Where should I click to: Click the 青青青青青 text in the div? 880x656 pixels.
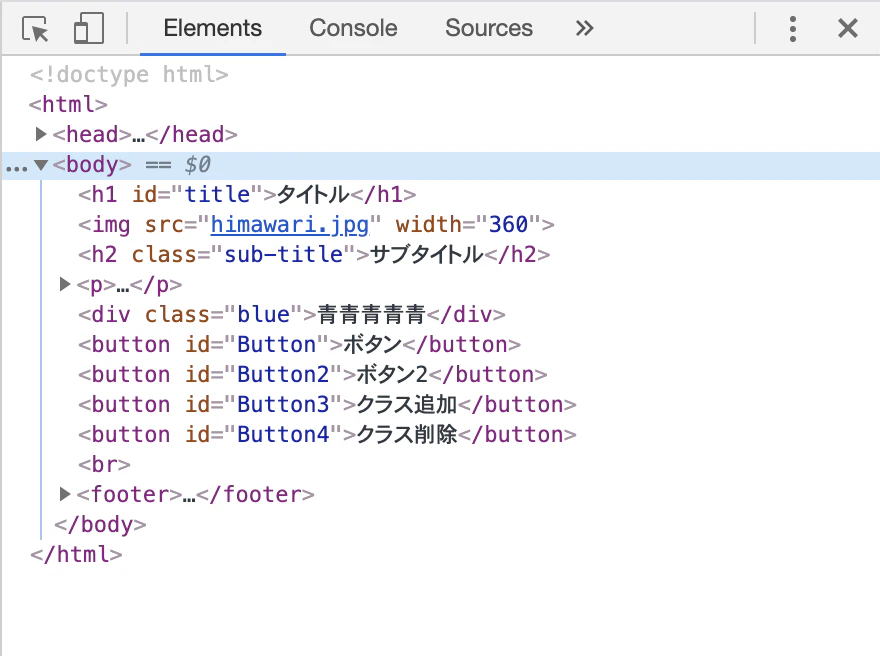point(372,314)
